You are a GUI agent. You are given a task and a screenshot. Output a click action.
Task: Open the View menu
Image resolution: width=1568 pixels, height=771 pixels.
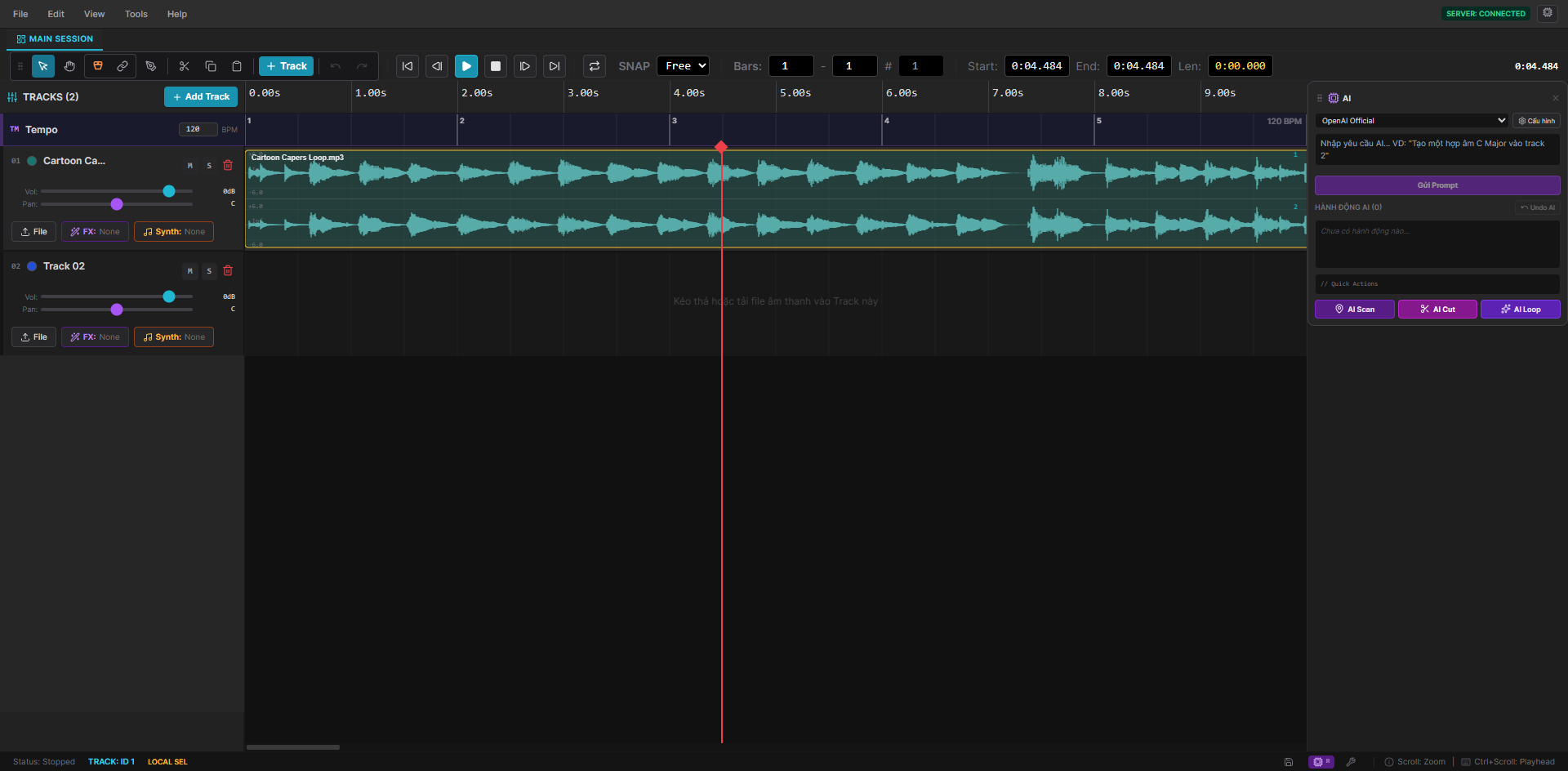coord(95,14)
